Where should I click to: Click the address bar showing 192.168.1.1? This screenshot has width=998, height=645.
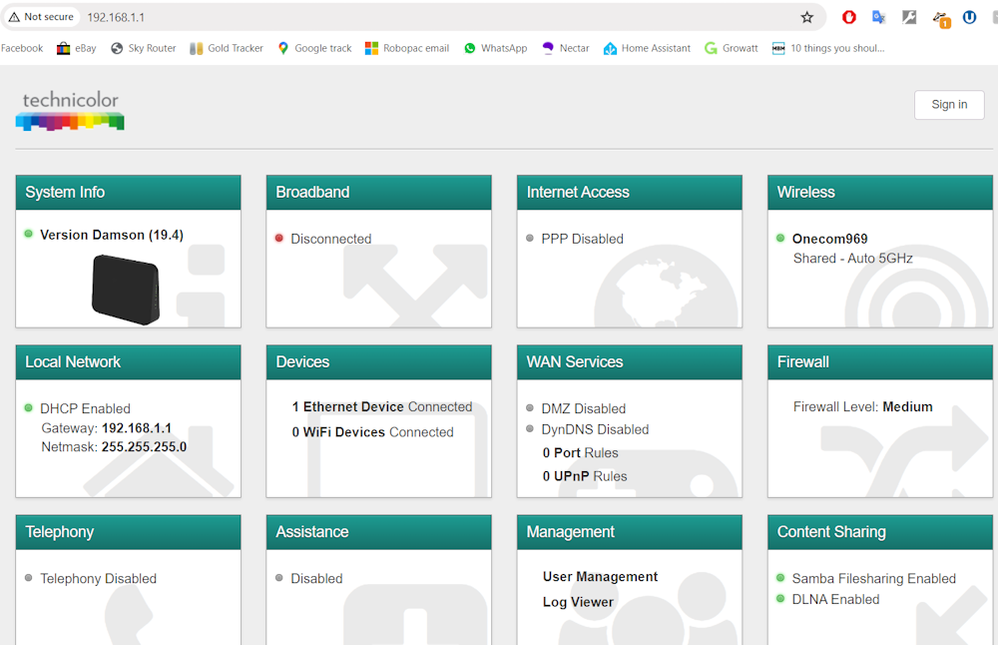pos(400,17)
